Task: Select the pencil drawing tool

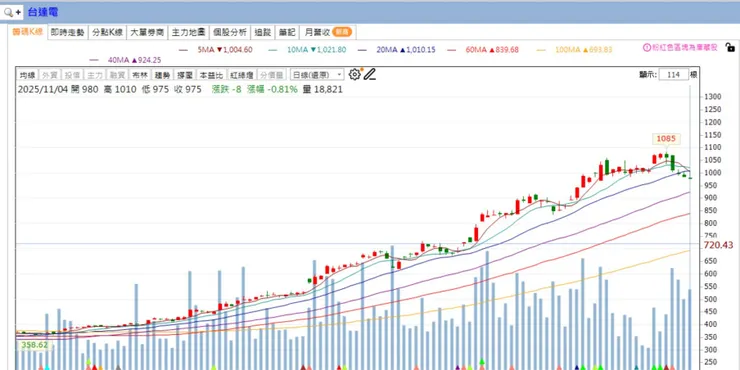Action: (370, 74)
